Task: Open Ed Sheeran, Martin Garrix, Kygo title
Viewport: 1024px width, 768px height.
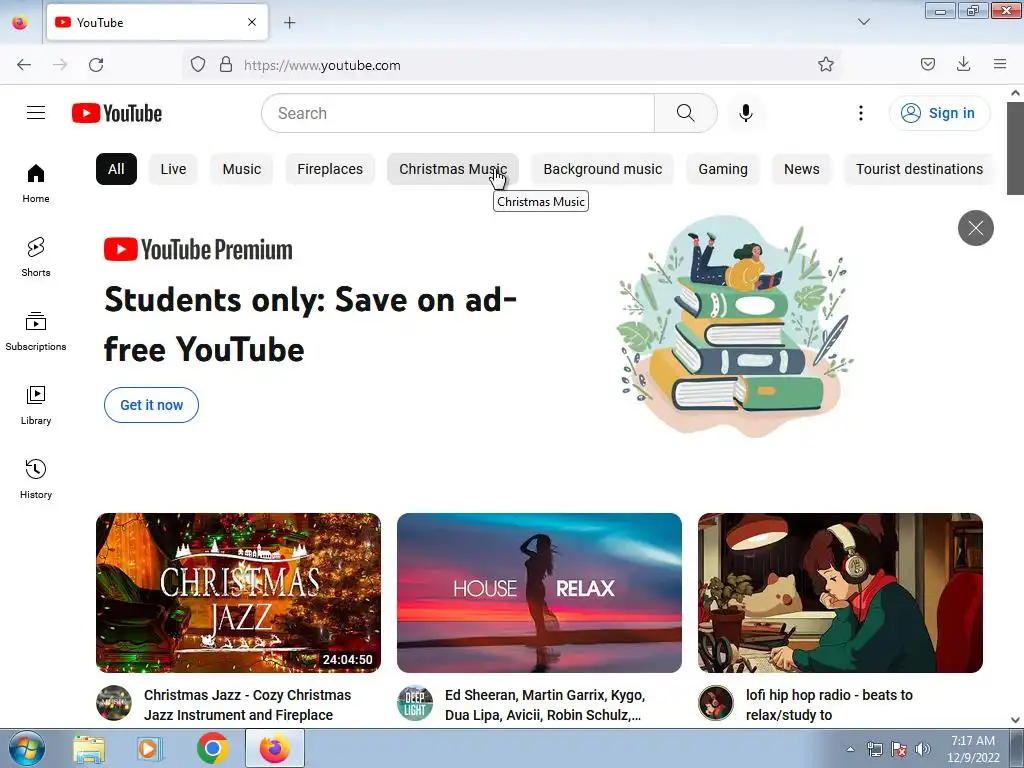Action: click(545, 705)
